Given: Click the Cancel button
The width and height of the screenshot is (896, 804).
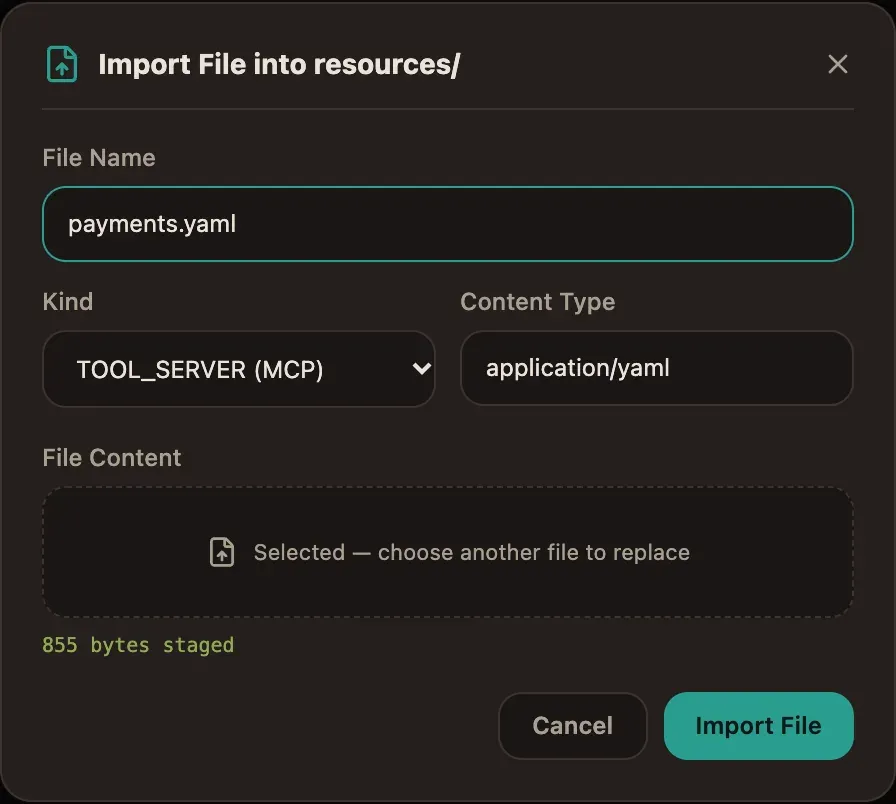Looking at the screenshot, I should (x=573, y=726).
